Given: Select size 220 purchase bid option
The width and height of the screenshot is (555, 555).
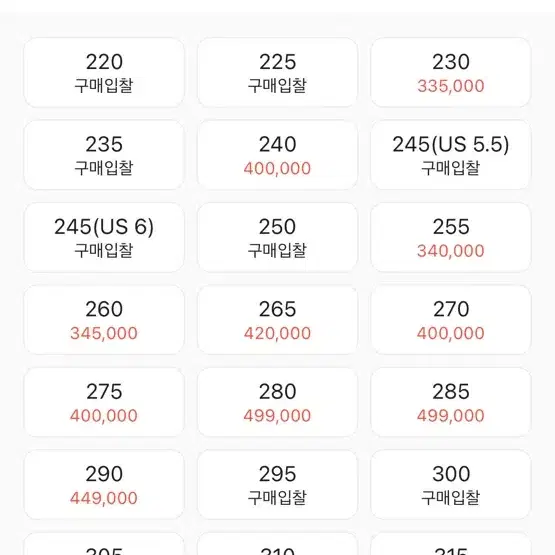Looking at the screenshot, I should point(104,73).
